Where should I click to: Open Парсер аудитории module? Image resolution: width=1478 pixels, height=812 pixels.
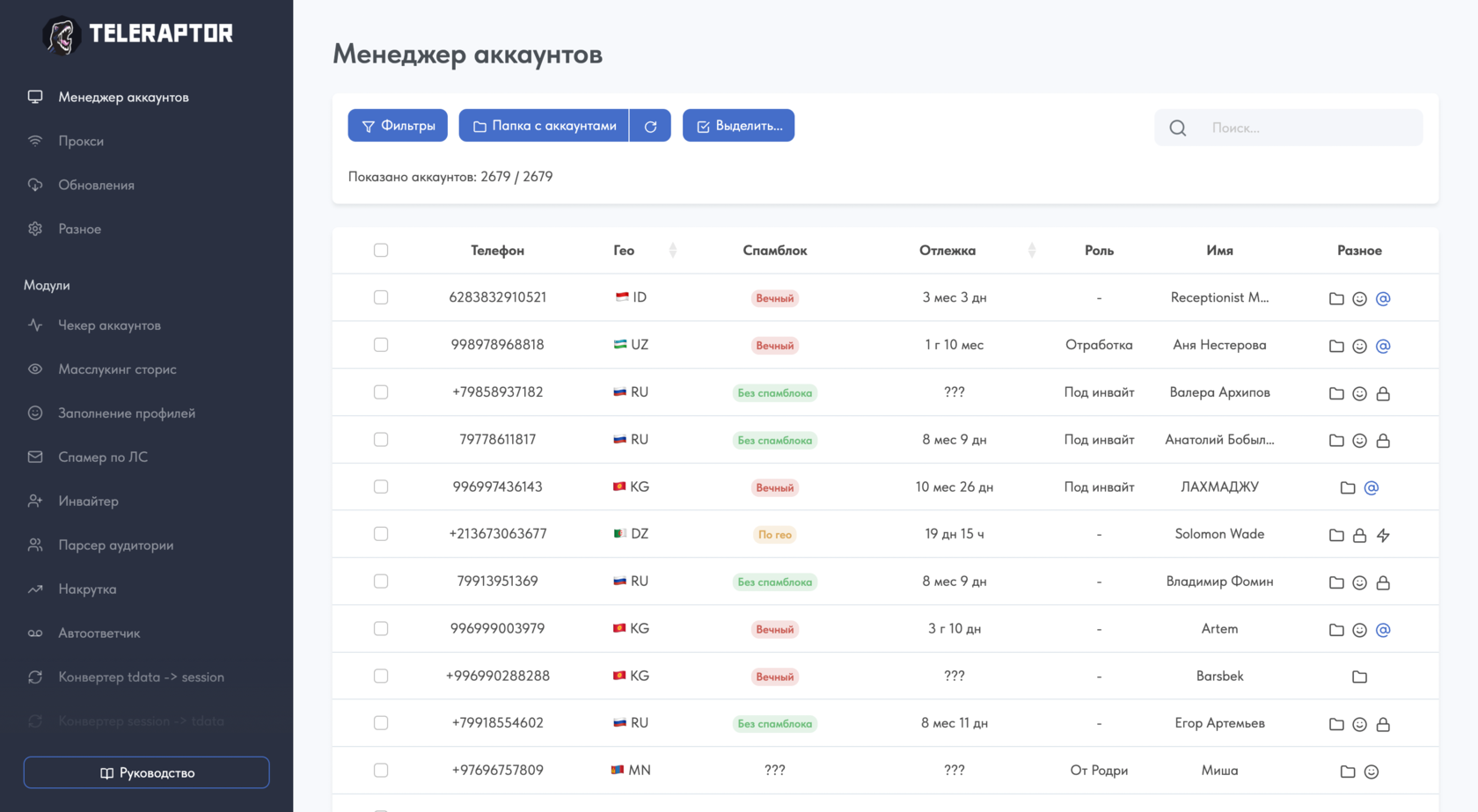pyautogui.click(x=115, y=545)
